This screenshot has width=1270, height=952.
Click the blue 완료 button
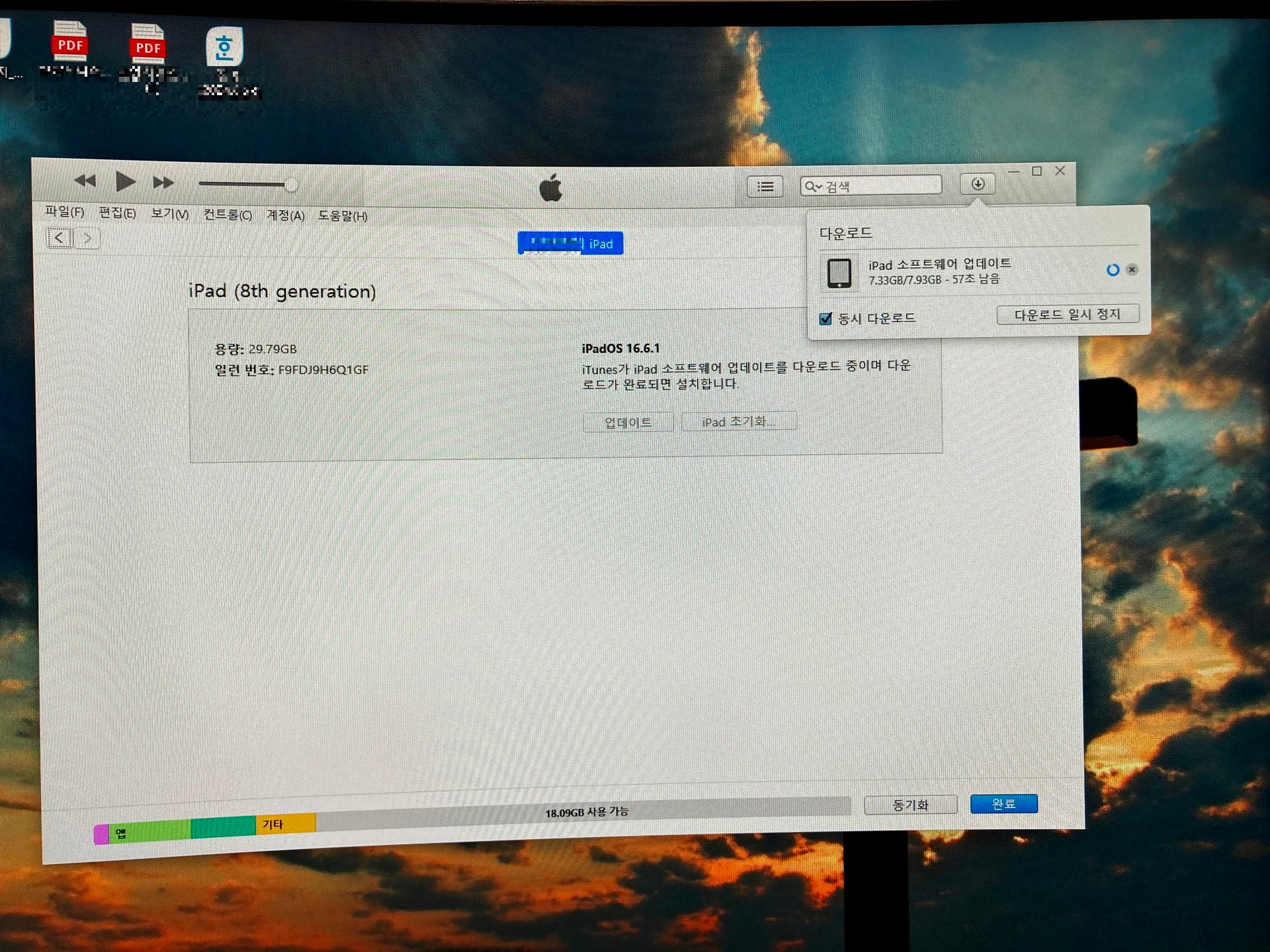coord(1003,804)
